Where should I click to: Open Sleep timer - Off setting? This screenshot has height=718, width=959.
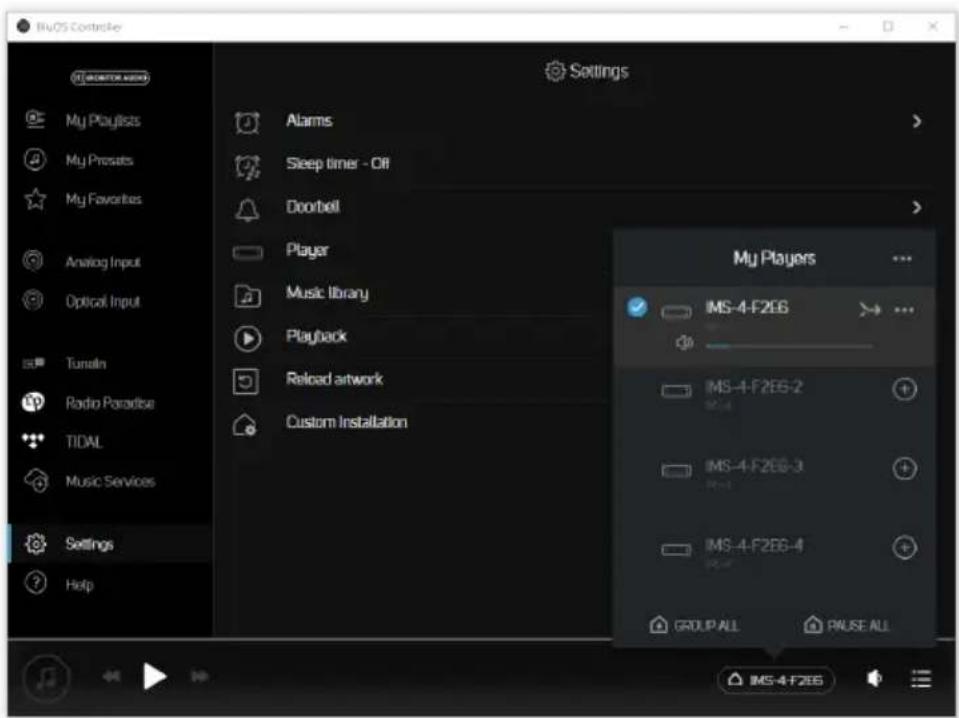[x=338, y=163]
